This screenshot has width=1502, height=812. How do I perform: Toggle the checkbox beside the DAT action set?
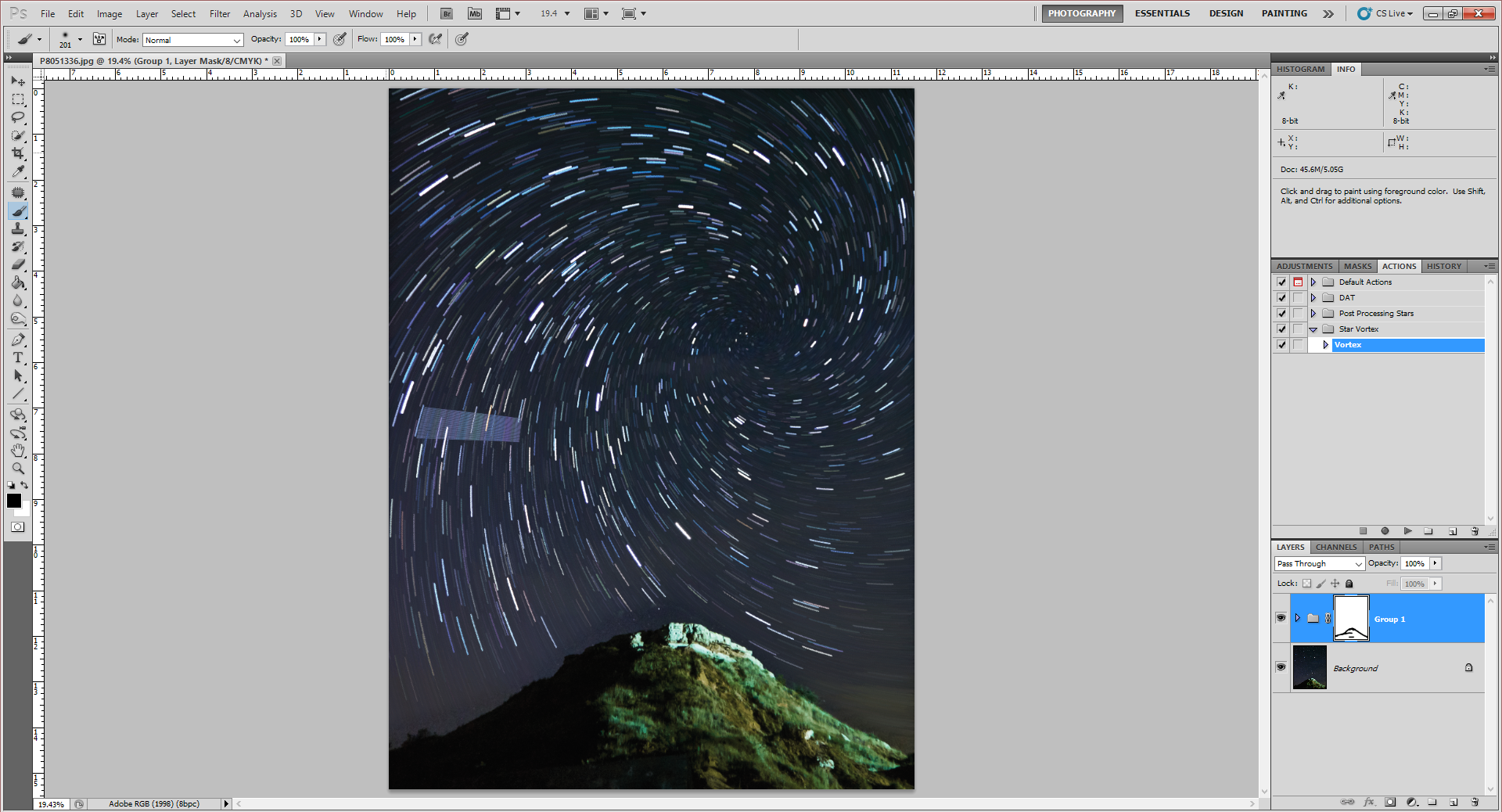[x=1281, y=297]
